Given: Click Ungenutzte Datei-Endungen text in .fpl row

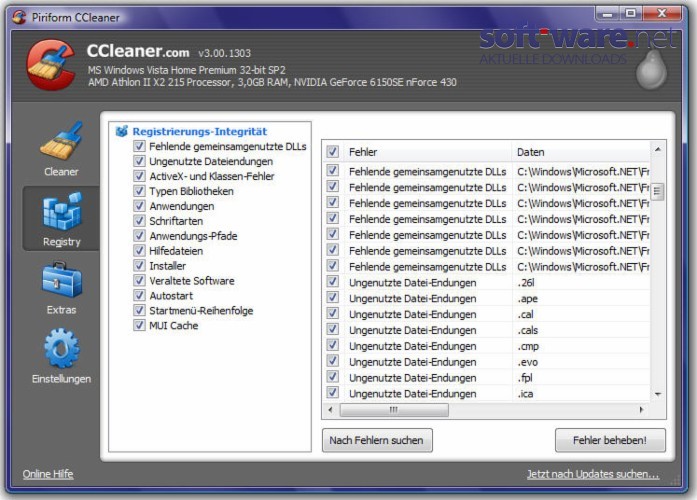Looking at the screenshot, I should (413, 378).
